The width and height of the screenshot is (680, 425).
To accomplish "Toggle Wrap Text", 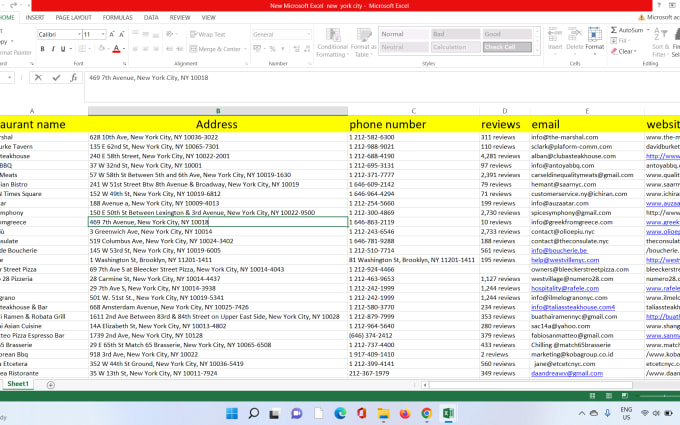I will 208,34.
